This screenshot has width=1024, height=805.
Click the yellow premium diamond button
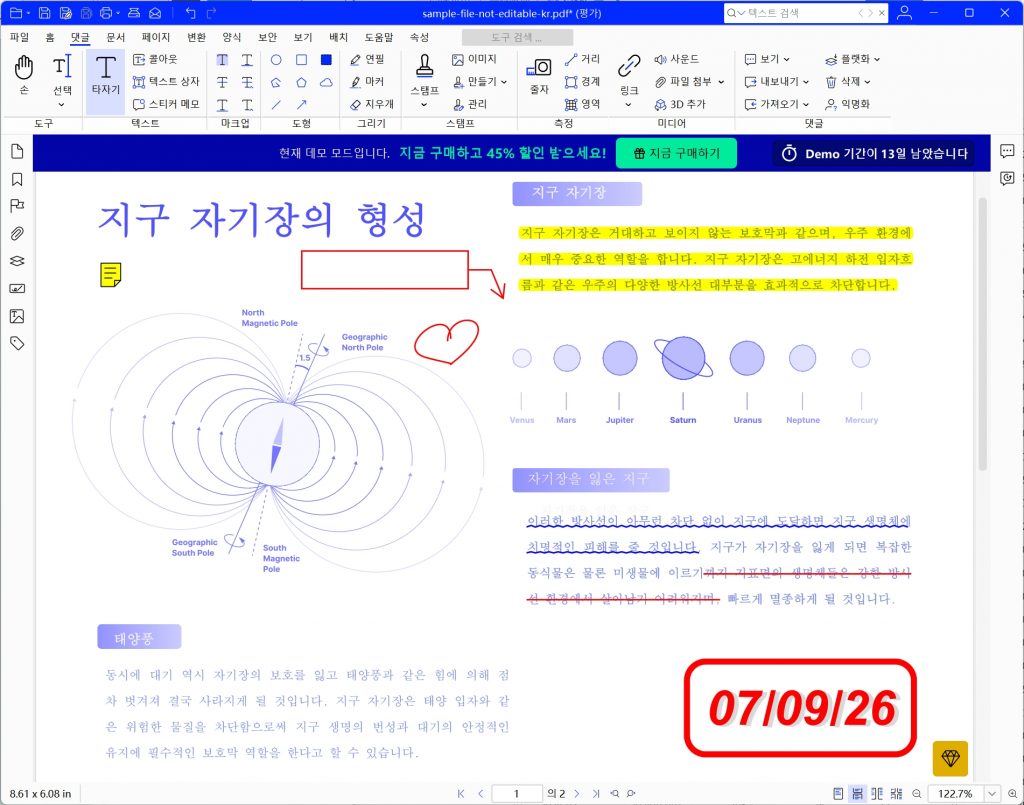pos(950,758)
